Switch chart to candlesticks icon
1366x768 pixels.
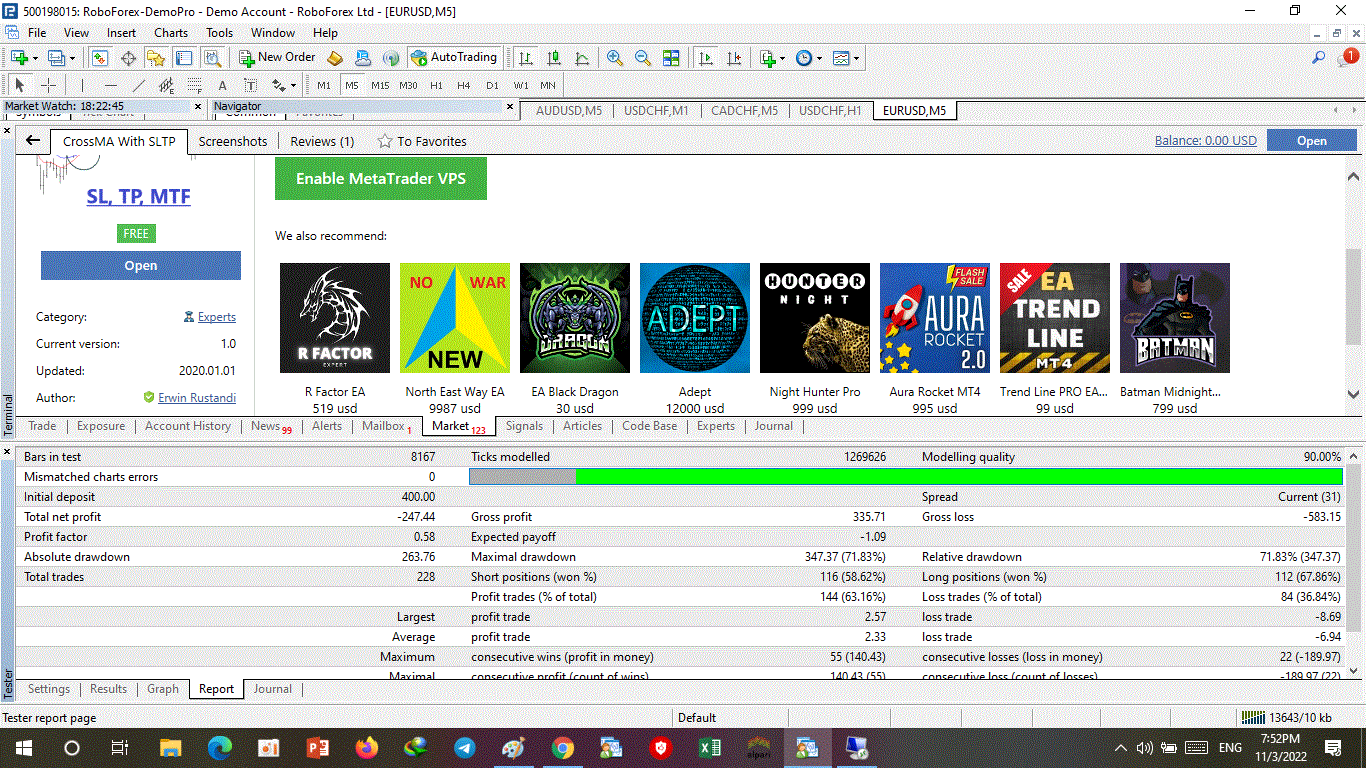coord(554,58)
